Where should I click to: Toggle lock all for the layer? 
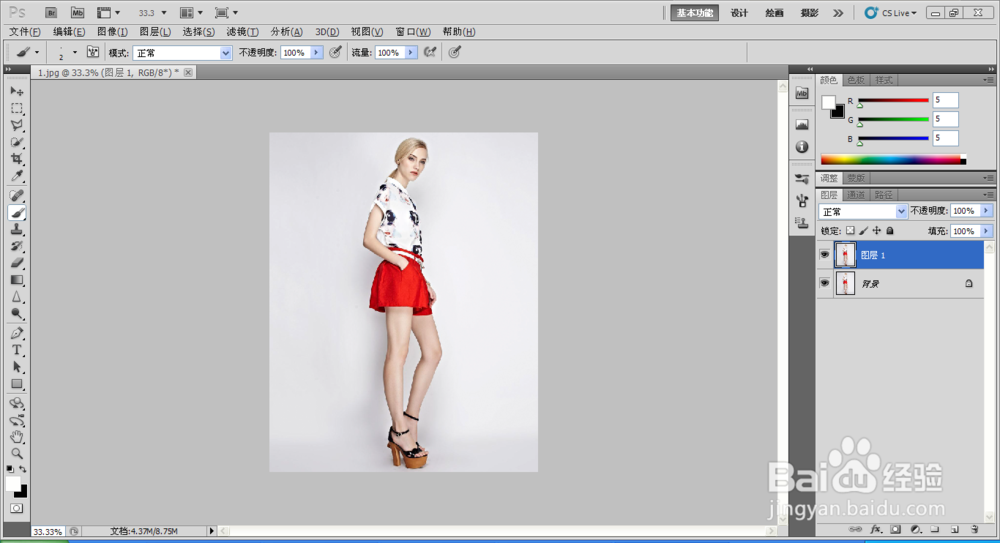coord(890,231)
